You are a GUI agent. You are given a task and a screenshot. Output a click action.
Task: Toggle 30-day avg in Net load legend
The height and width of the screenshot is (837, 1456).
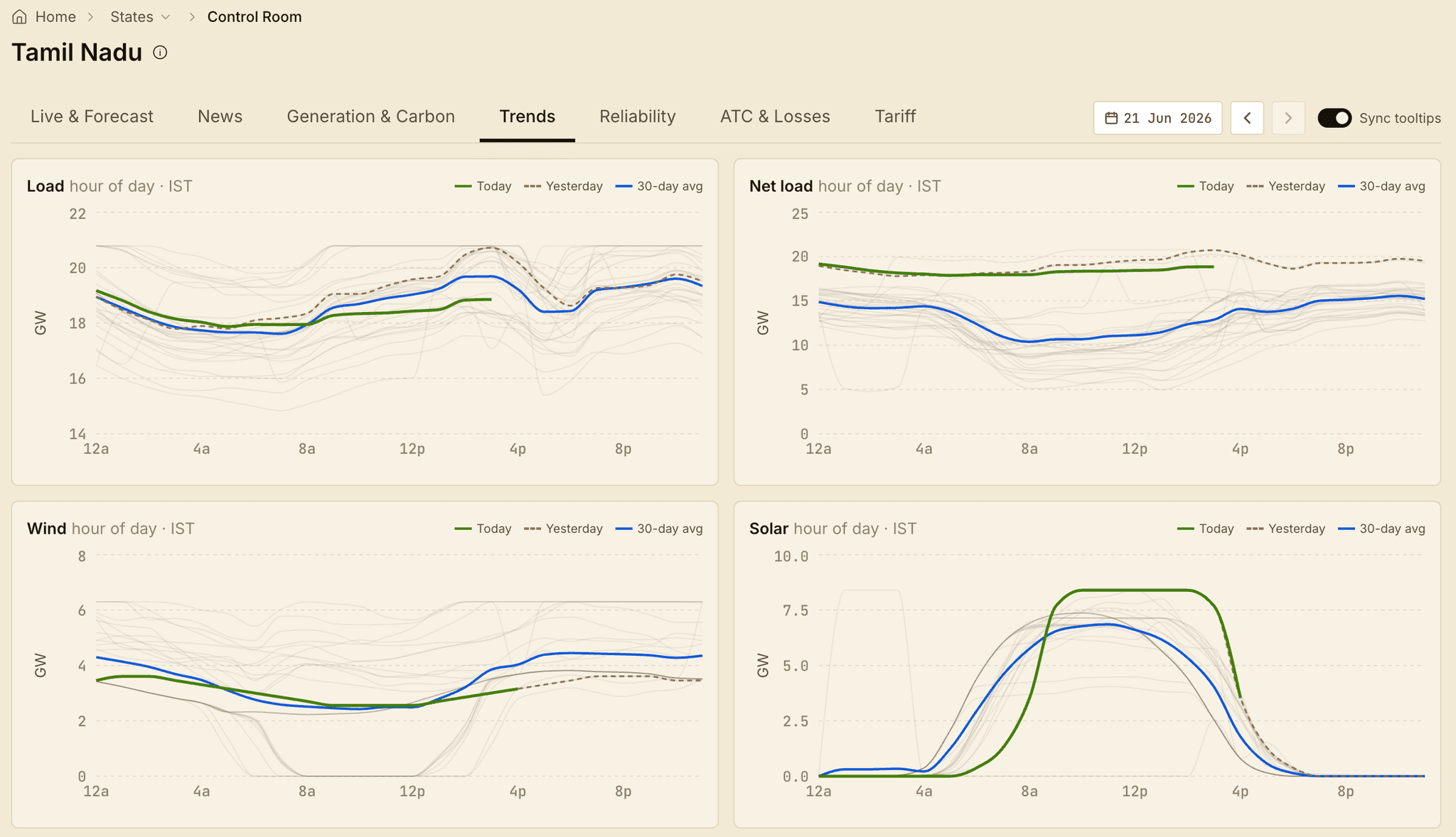tap(1381, 186)
